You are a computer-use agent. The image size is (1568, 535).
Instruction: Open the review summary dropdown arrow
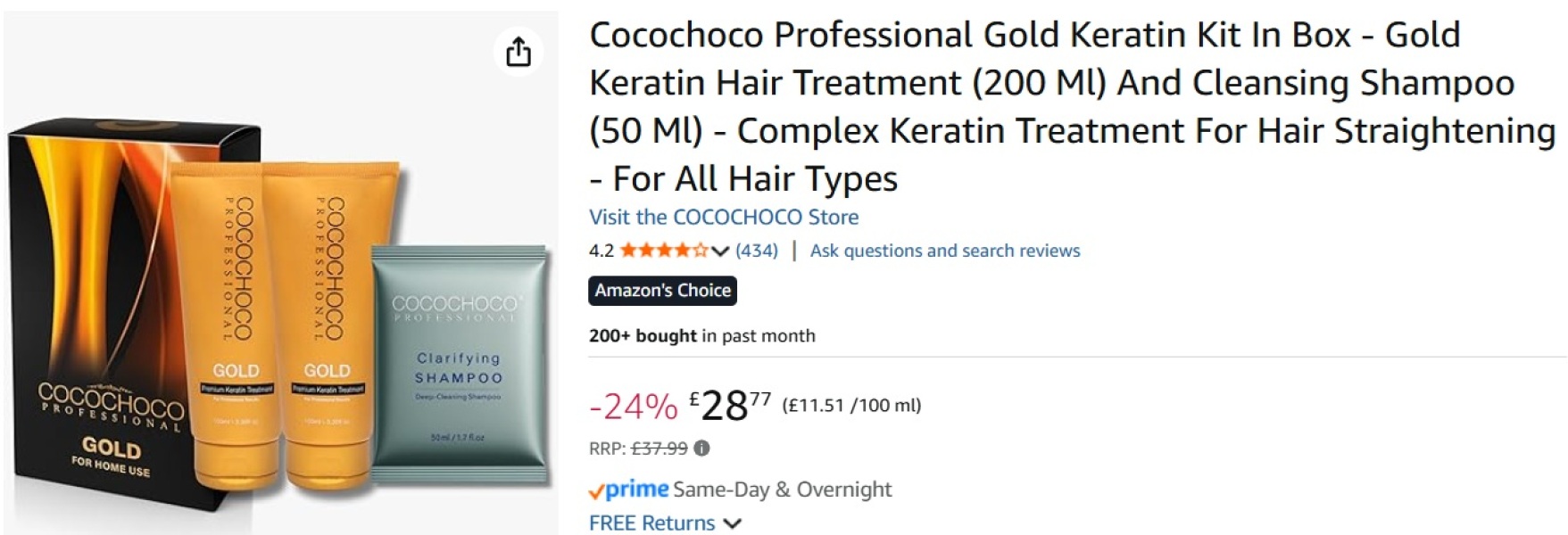pos(719,251)
